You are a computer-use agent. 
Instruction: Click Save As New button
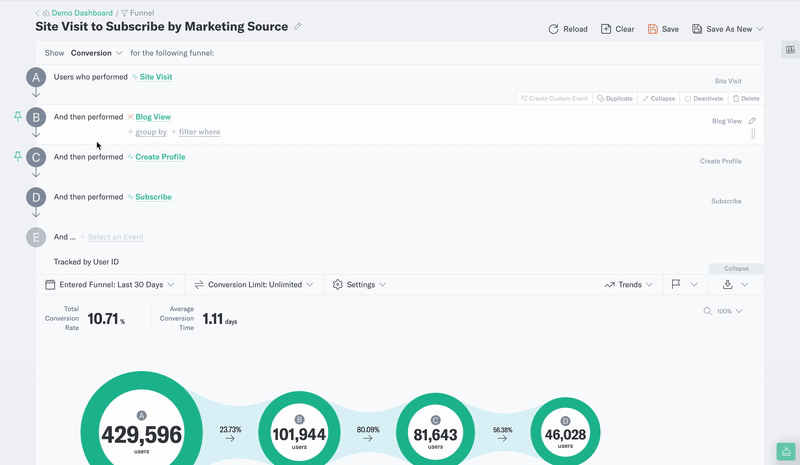click(722, 29)
